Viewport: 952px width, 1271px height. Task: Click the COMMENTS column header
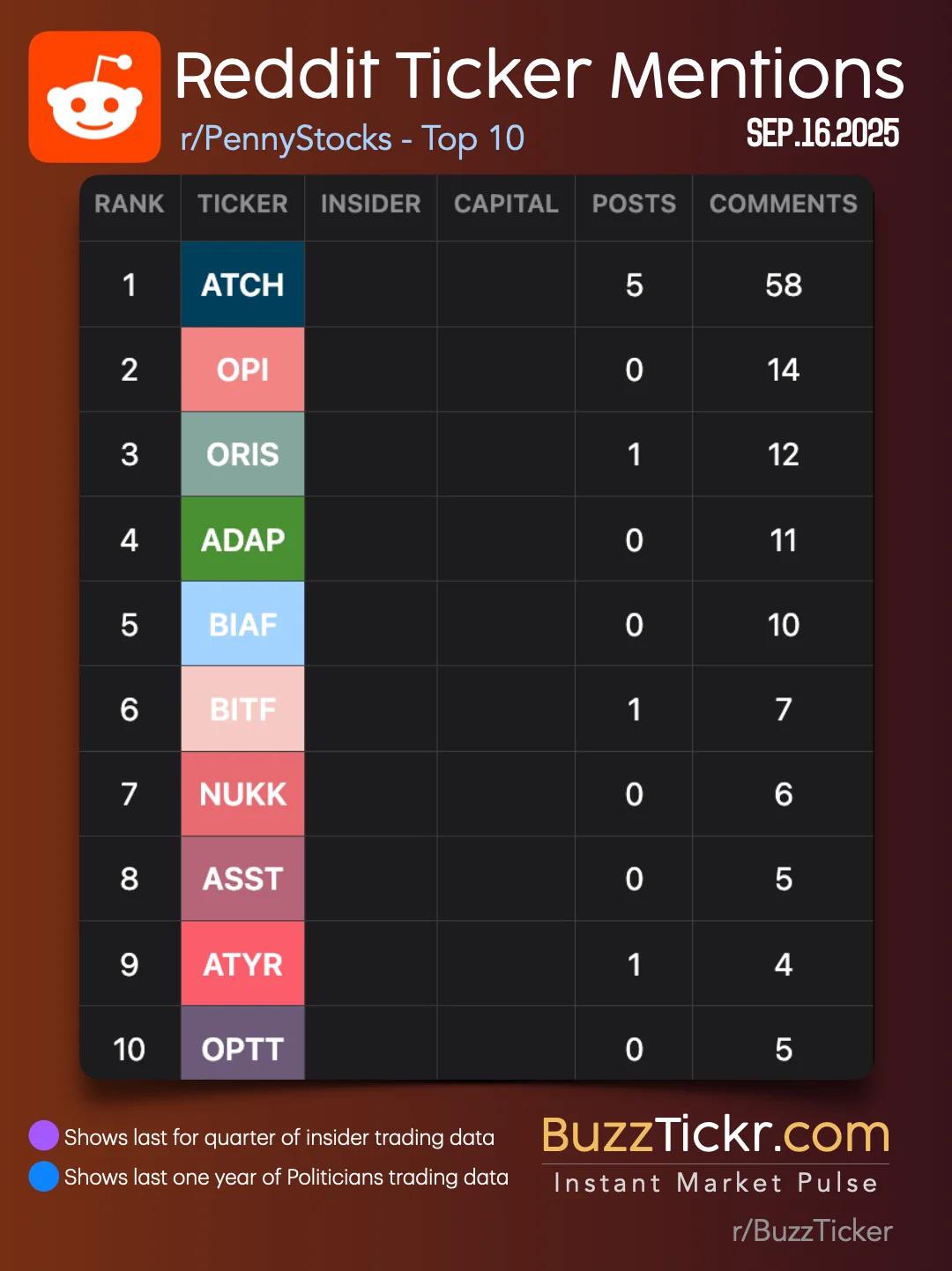(783, 204)
